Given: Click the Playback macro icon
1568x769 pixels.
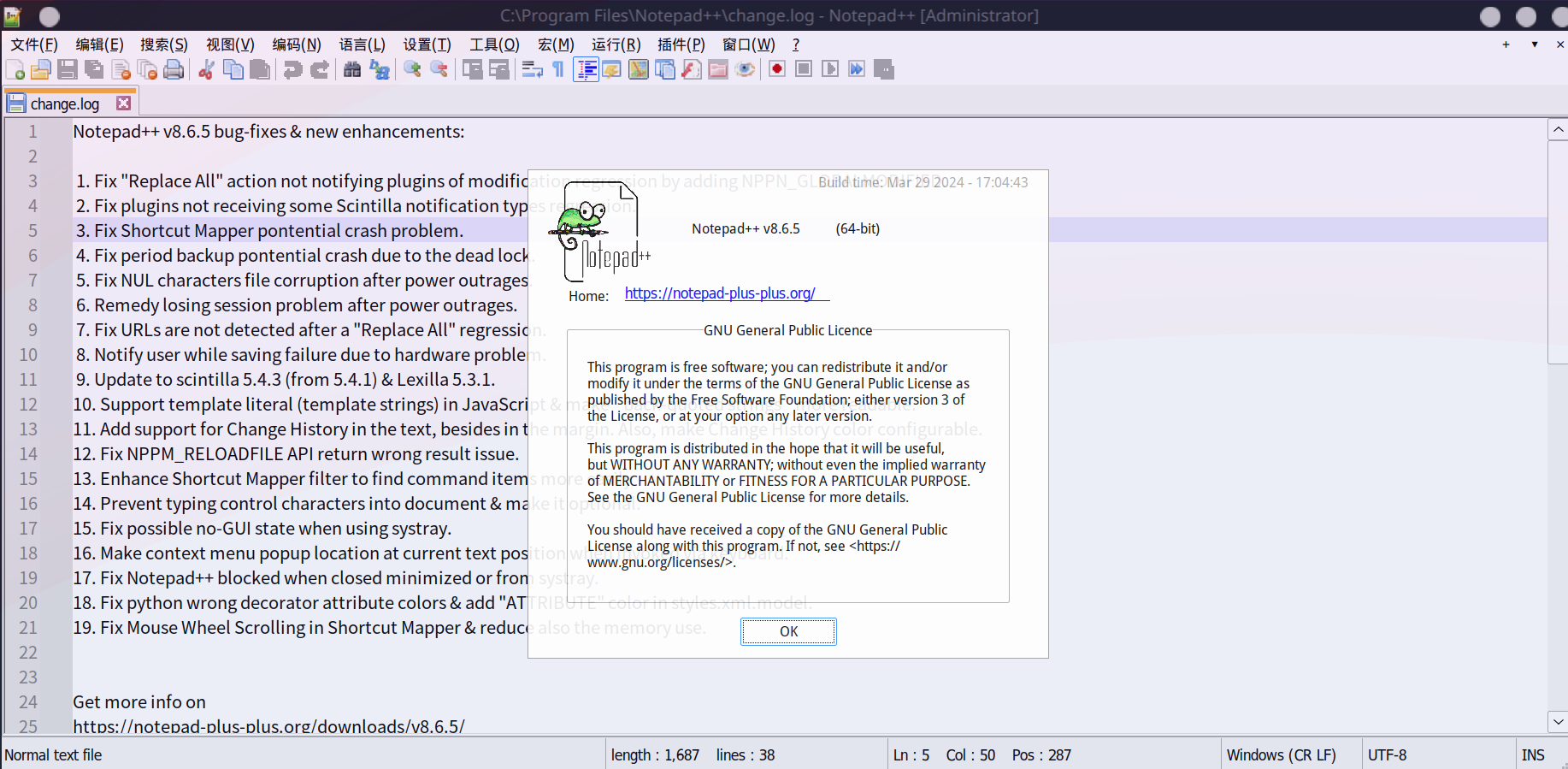Looking at the screenshot, I should pyautogui.click(x=830, y=69).
